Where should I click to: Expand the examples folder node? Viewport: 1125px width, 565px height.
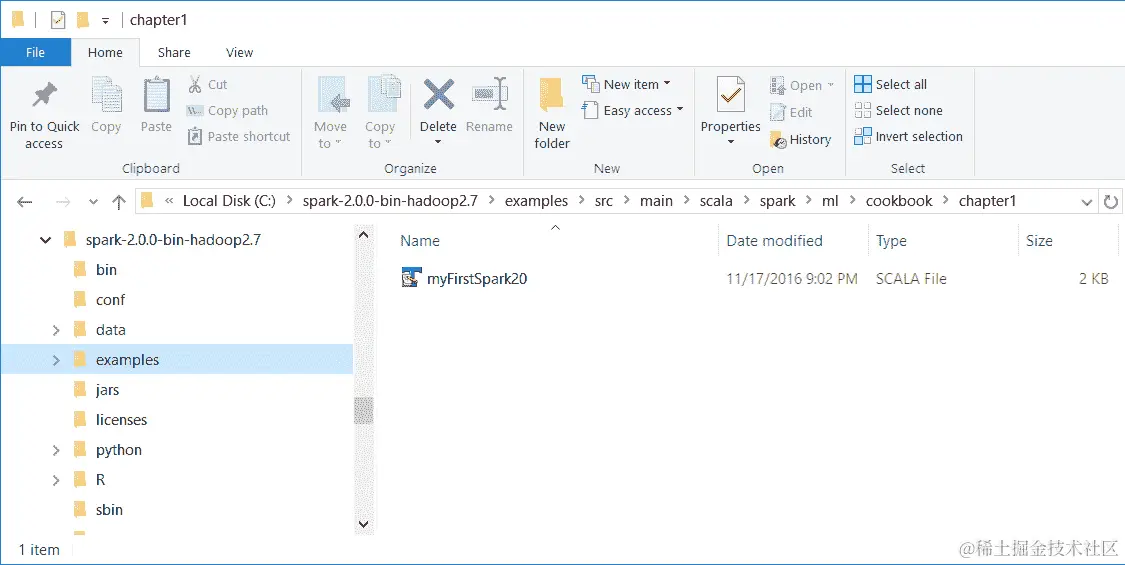pos(56,360)
